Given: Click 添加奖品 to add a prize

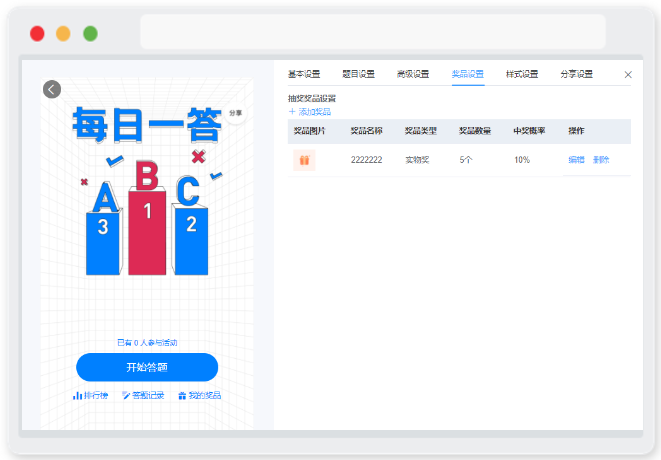Looking at the screenshot, I should [310, 112].
